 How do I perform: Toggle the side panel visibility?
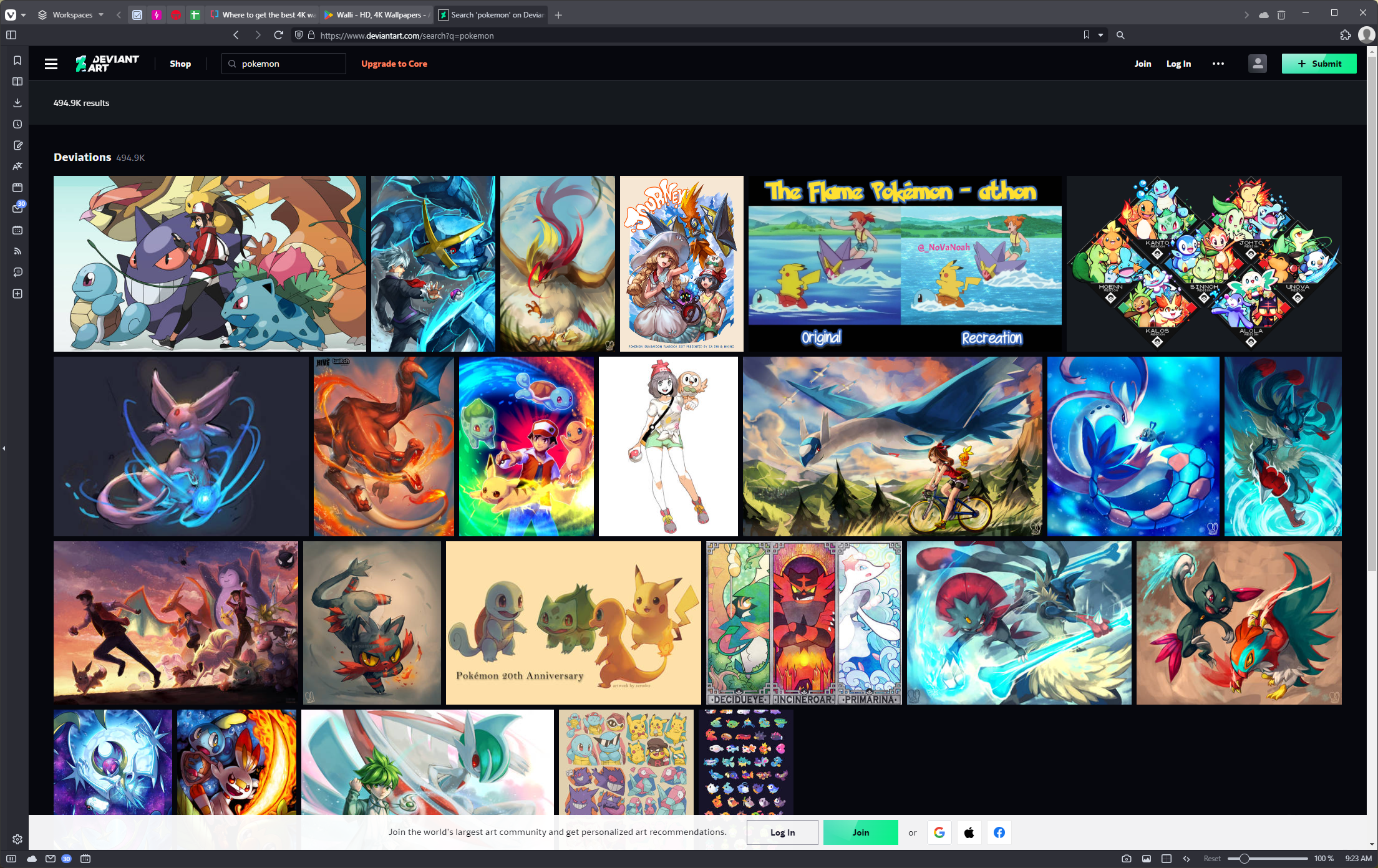click(11, 36)
